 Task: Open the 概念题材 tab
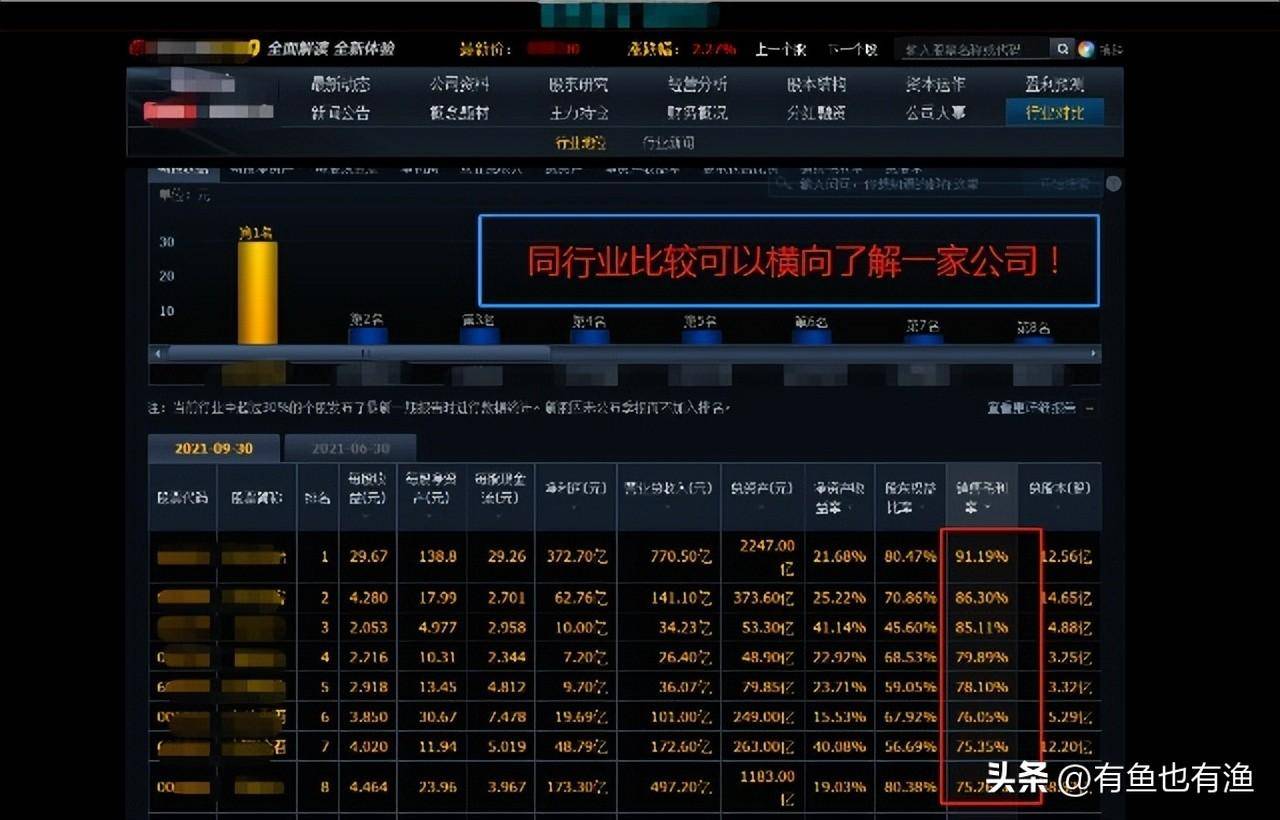[459, 113]
